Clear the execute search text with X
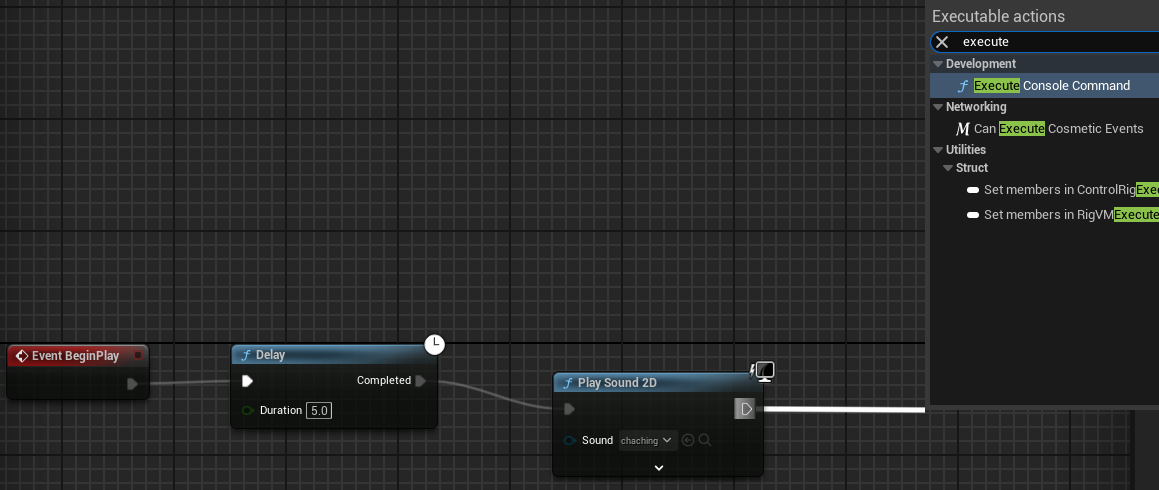1159x490 pixels. (942, 42)
